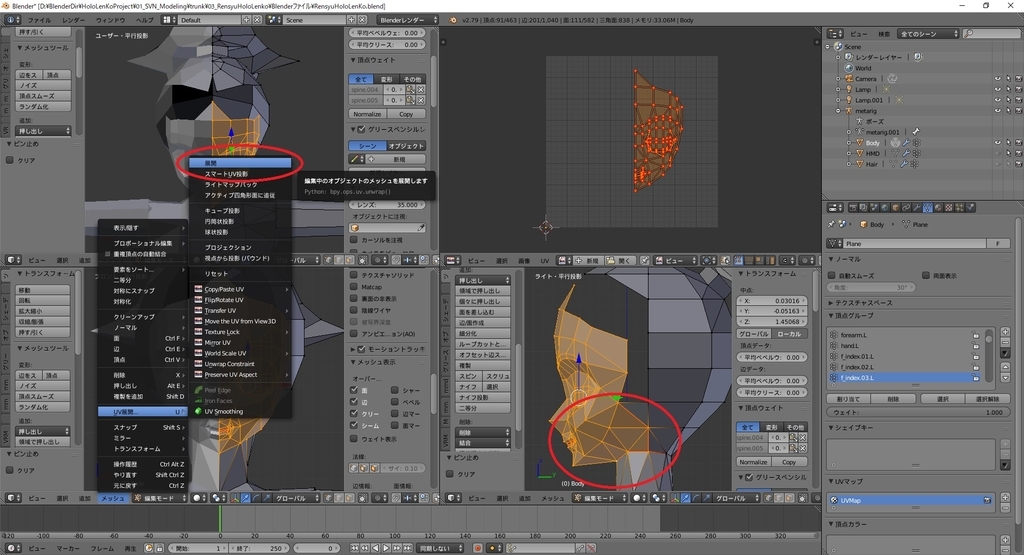
Task: Click the record auto-keyframe button in timeline
Action: (478, 548)
